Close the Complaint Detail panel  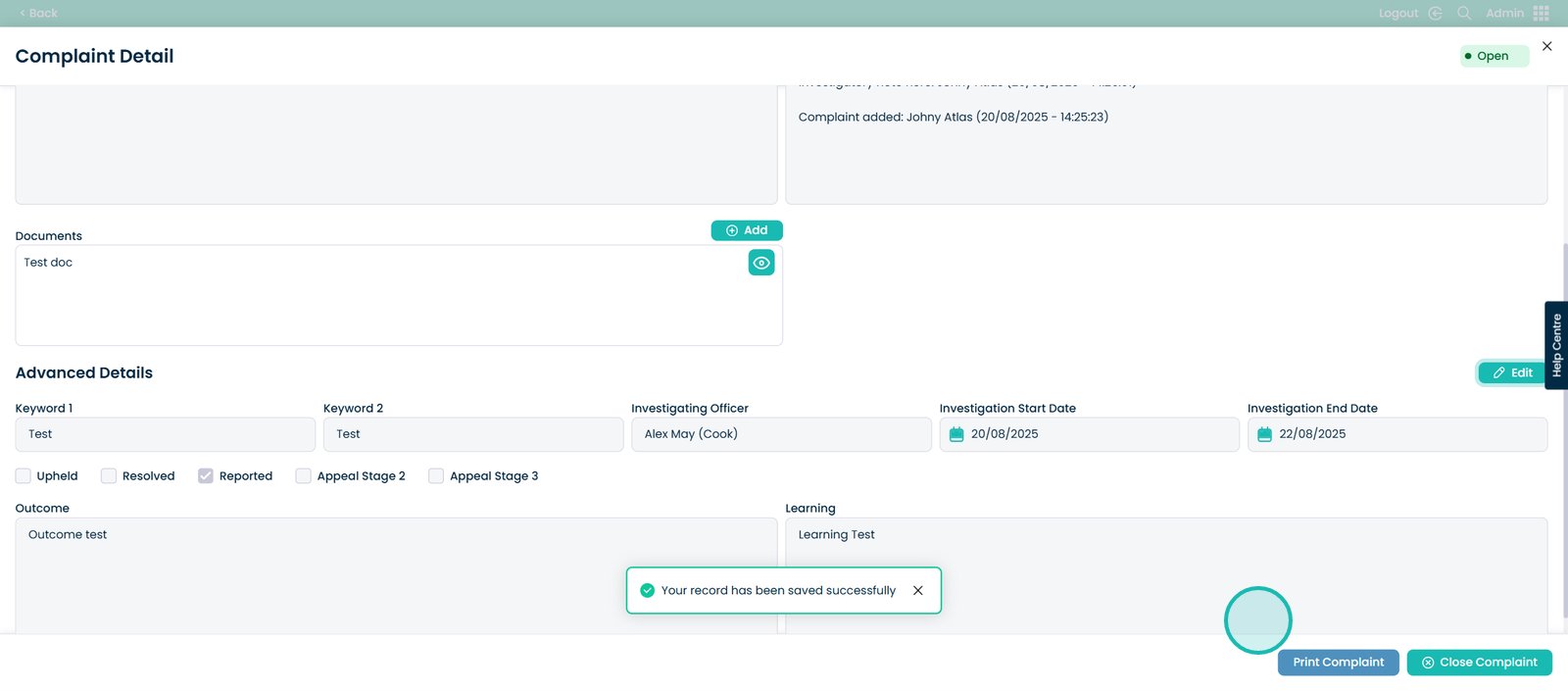point(1546,46)
